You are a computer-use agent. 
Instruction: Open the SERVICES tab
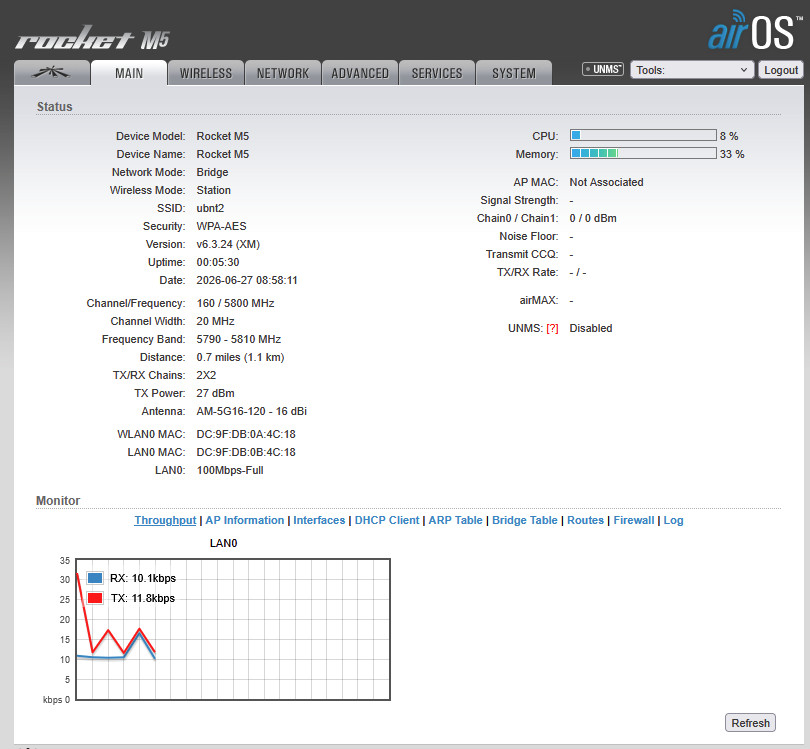(x=437, y=73)
